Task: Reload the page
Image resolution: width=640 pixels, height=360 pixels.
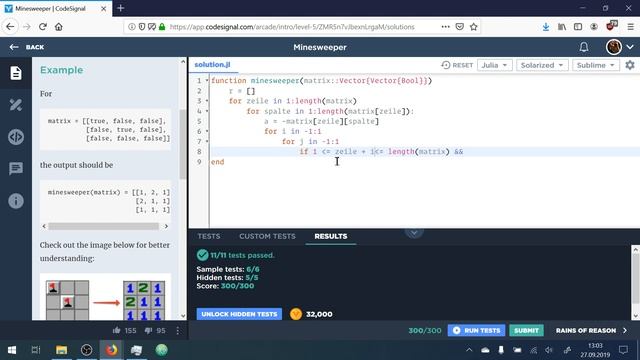Action: (42, 27)
